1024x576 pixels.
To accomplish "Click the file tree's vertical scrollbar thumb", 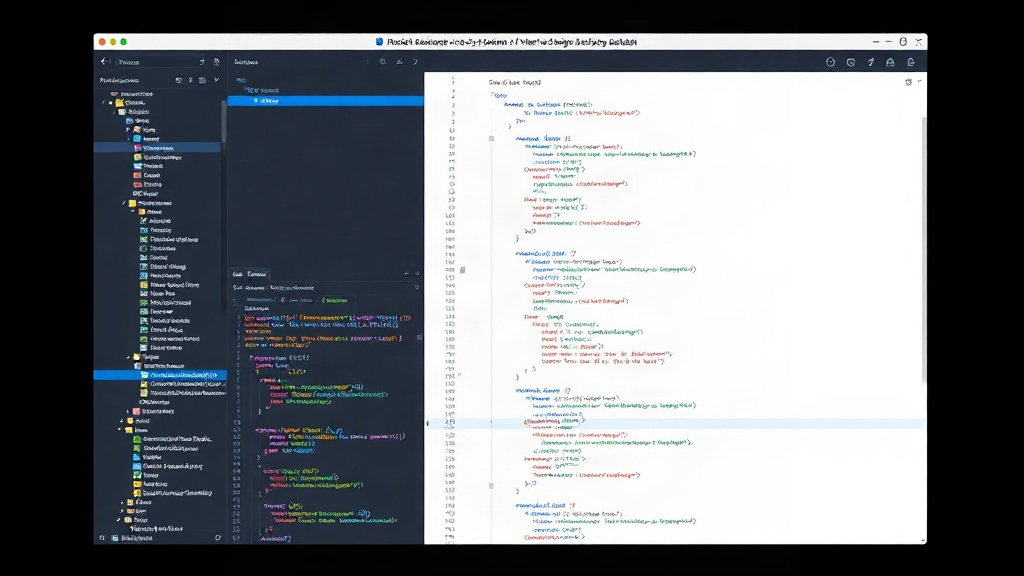I will (223, 122).
